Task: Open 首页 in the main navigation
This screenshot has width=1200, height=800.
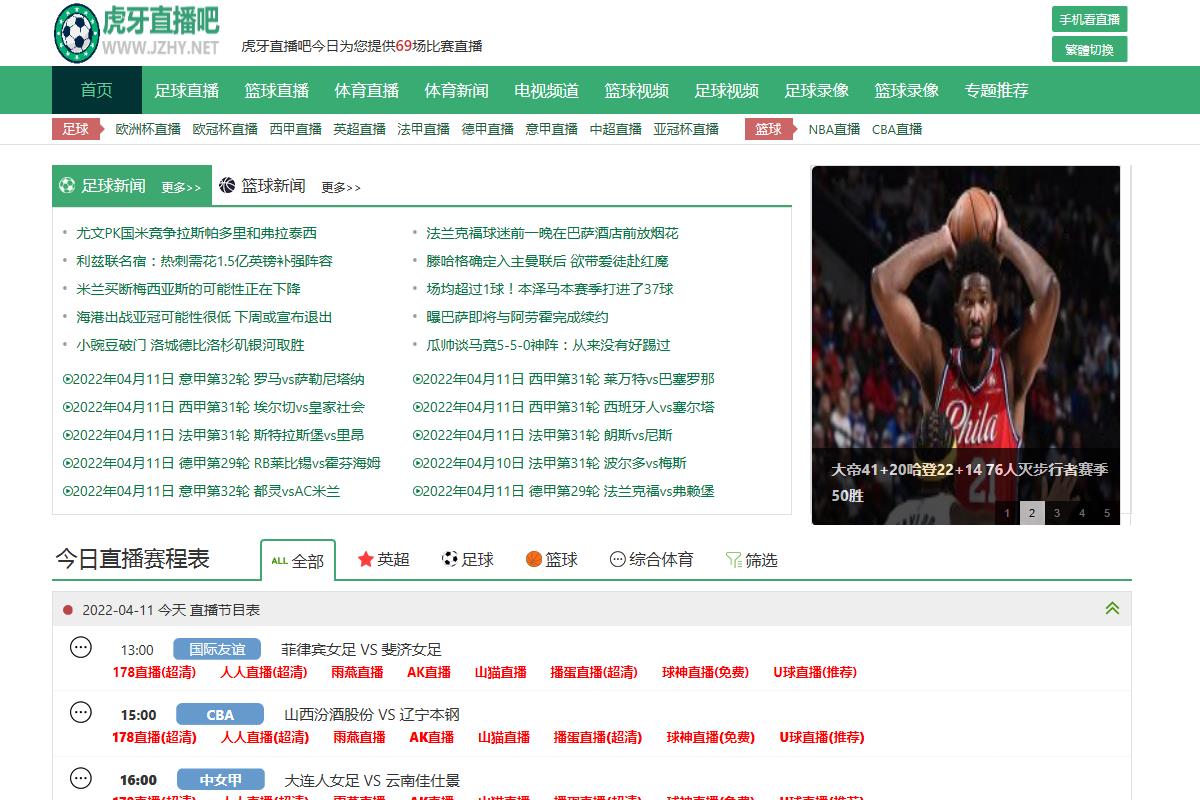Action: tap(97, 90)
